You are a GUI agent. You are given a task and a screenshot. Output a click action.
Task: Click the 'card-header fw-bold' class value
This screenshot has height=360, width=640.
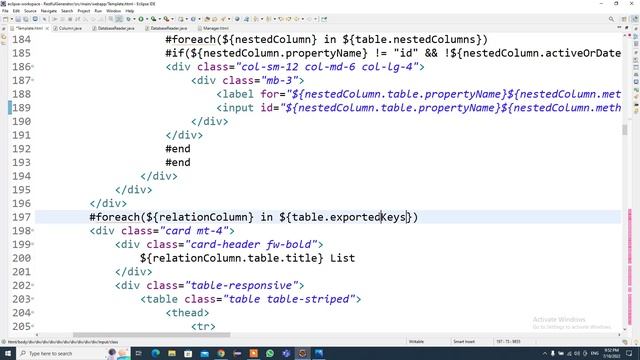[x=251, y=244]
